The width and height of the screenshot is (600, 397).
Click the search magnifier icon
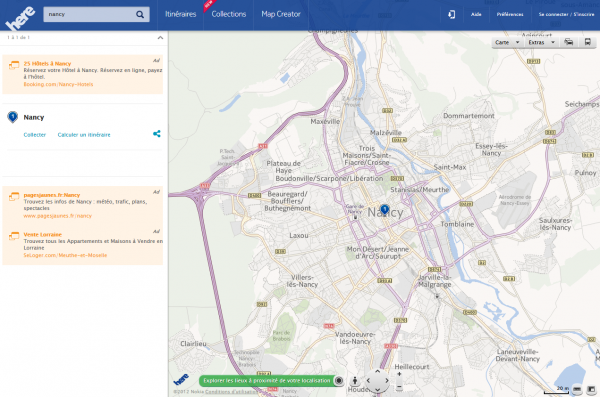pos(140,15)
